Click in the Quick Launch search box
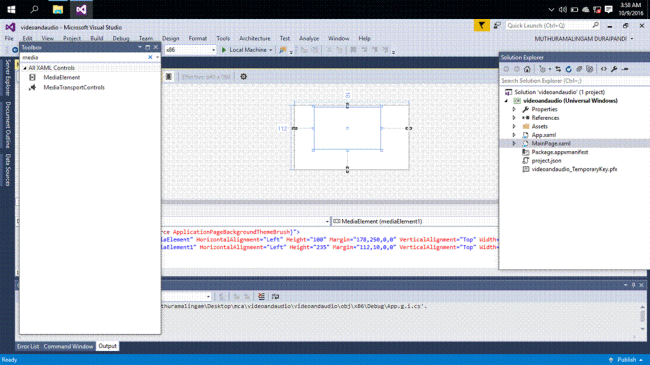Image resolution: width=650 pixels, height=365 pixels. [553, 26]
